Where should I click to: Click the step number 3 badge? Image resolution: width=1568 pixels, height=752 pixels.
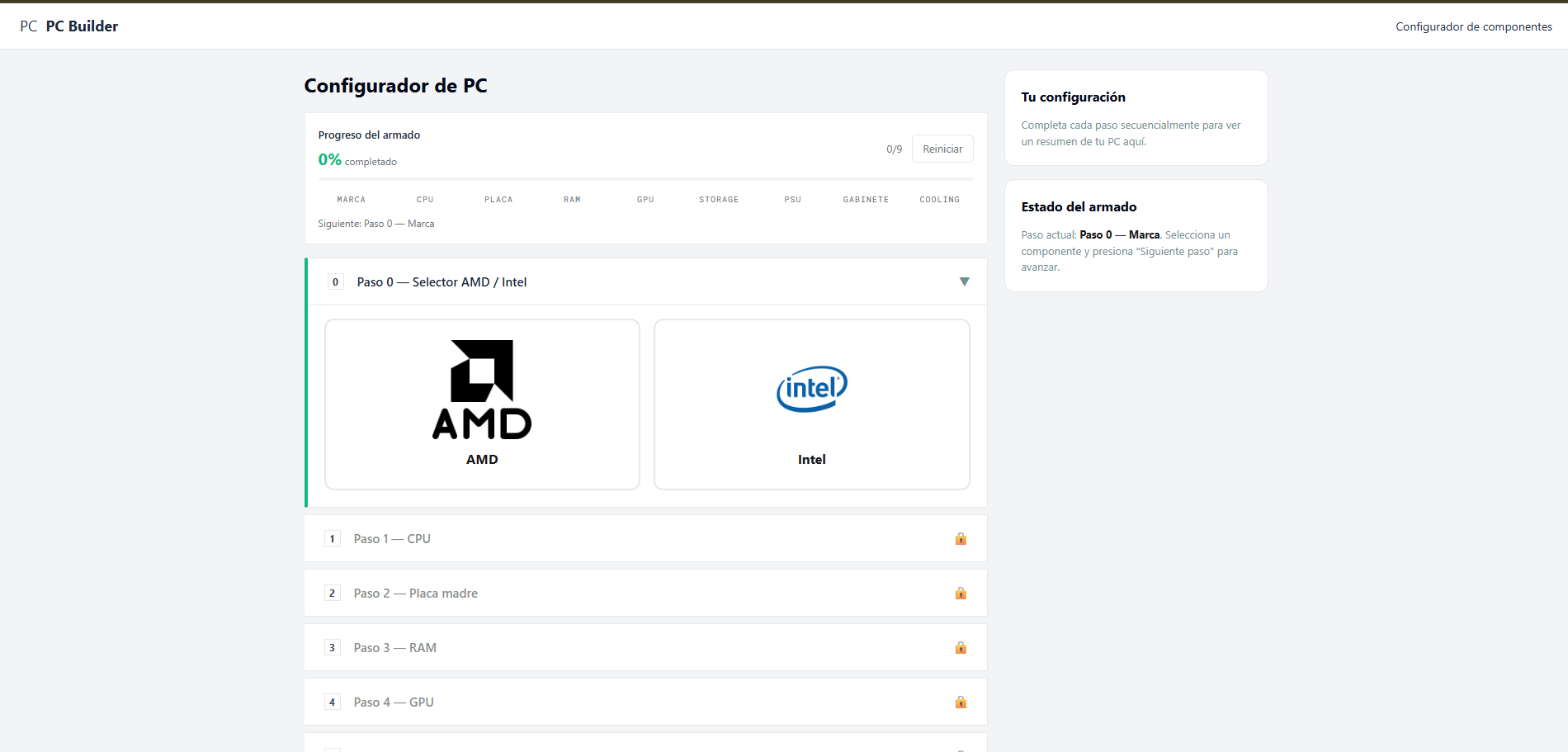(x=332, y=648)
